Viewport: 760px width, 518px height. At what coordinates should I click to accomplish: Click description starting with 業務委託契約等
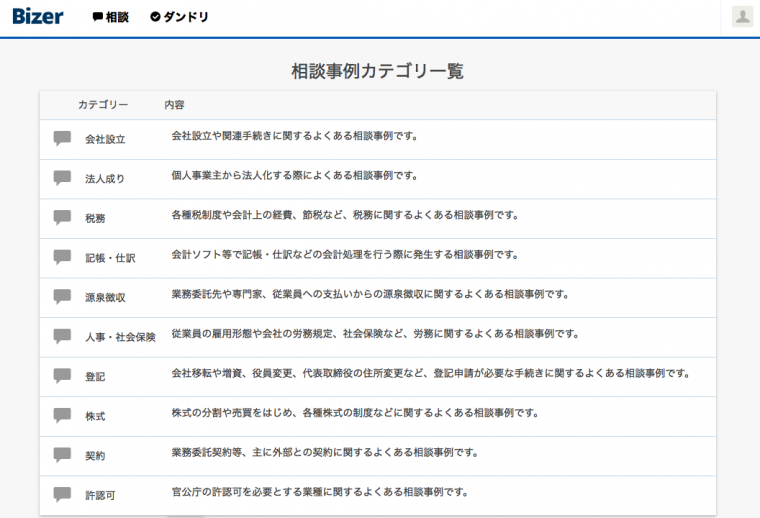point(325,453)
